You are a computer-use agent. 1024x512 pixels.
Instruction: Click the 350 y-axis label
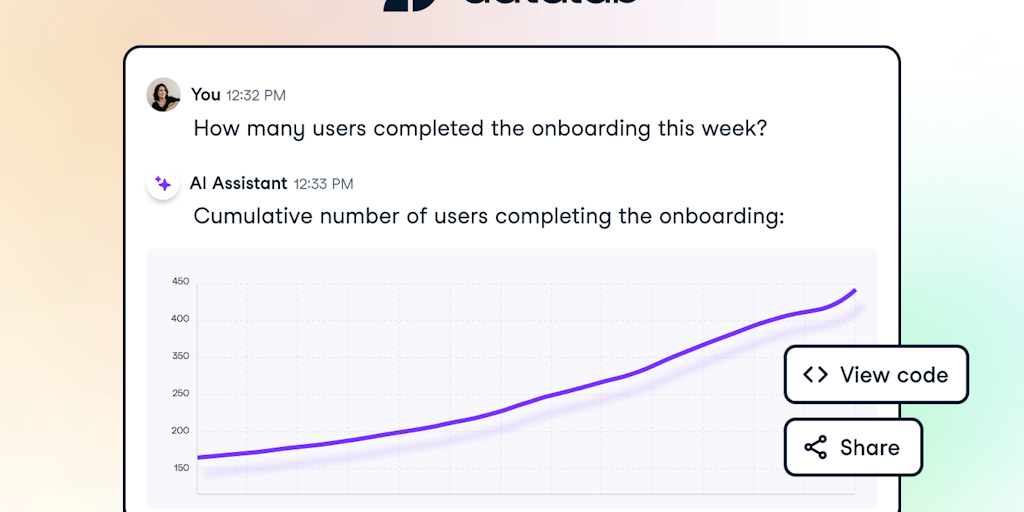[180, 356]
